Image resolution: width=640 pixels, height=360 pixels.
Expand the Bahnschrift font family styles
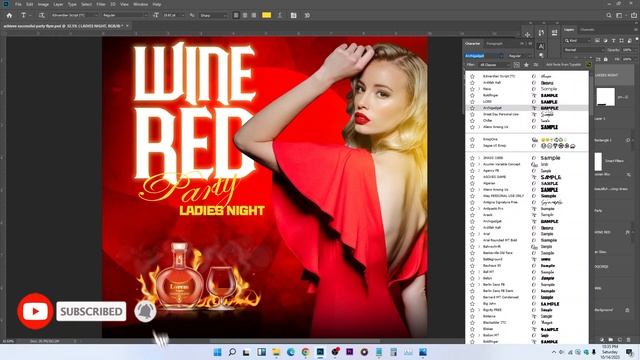pyautogui.click(x=479, y=247)
